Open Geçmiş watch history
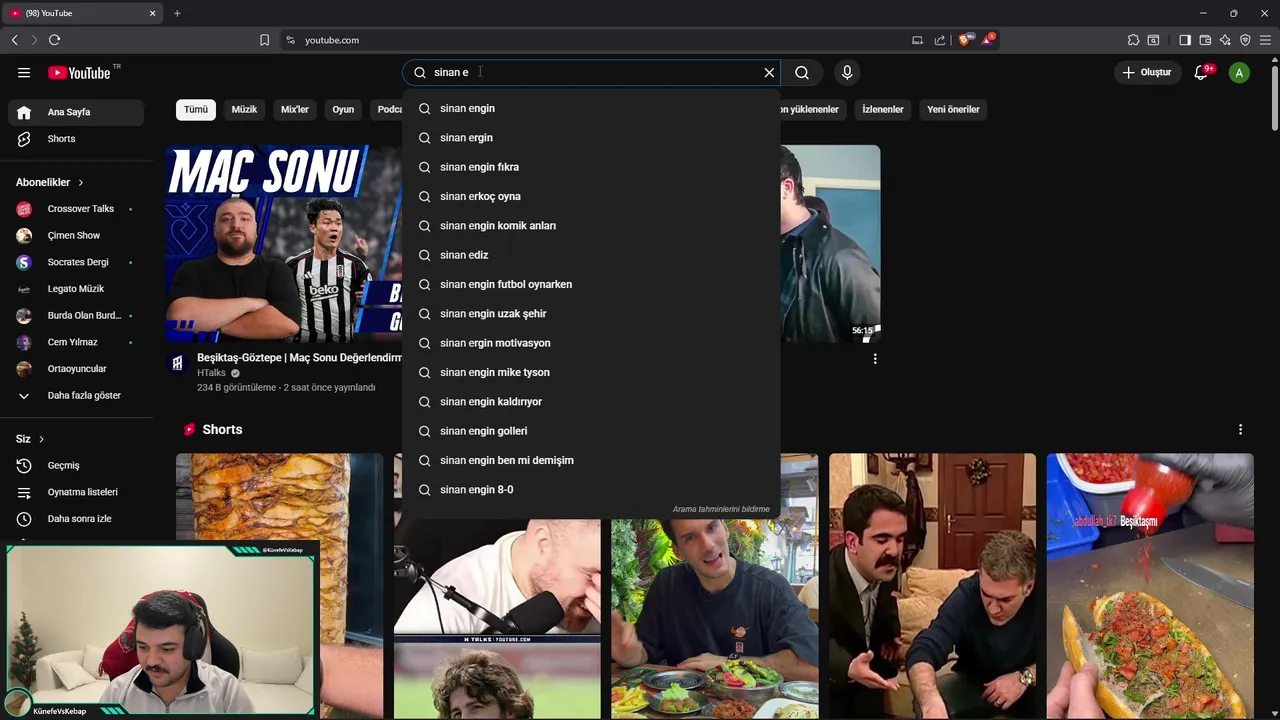1280x720 pixels. [76, 465]
